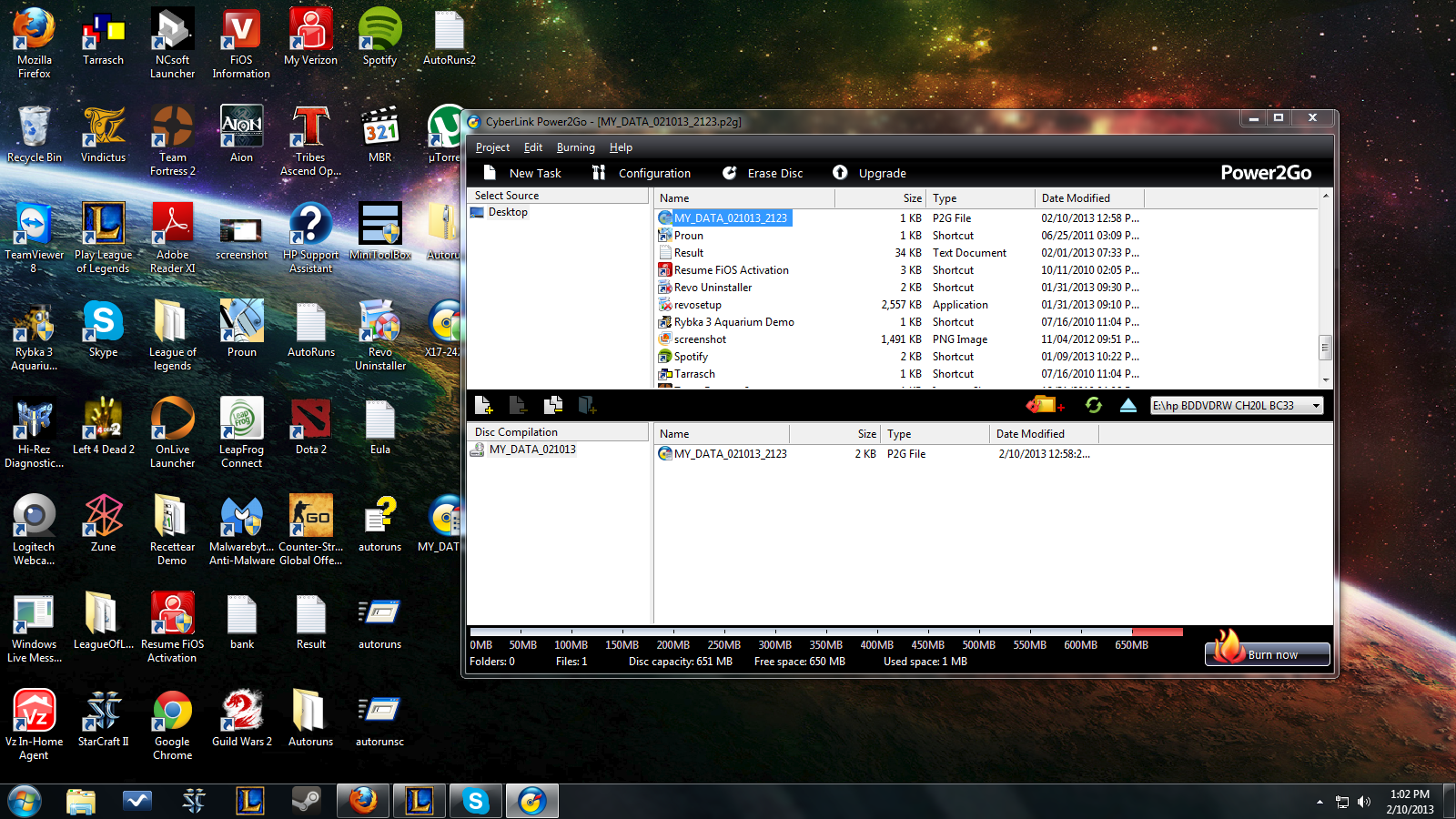
Task: Click the Steam icon in the taskbar
Action: (306, 801)
